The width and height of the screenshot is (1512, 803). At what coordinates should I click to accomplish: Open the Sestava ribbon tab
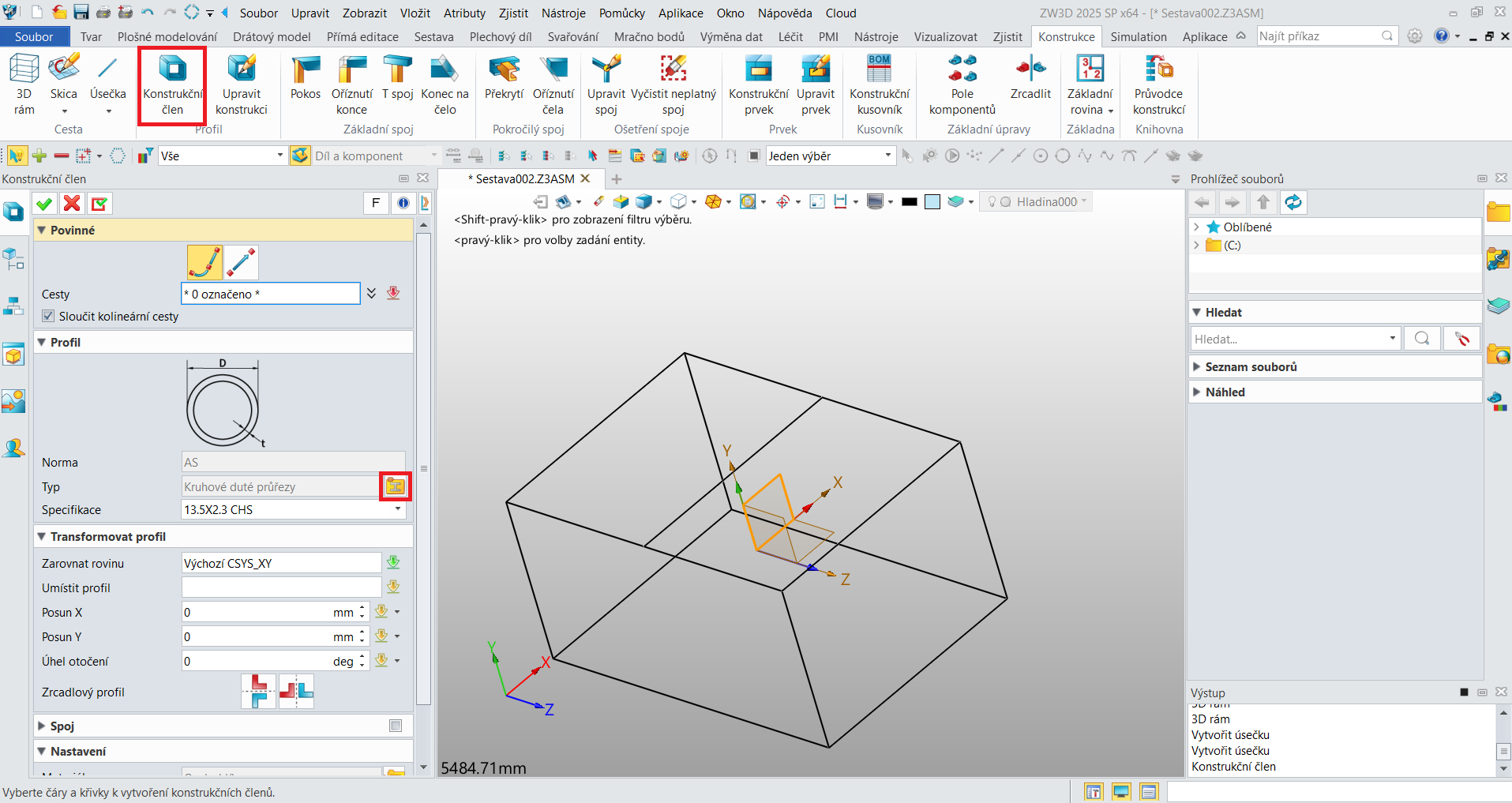coord(433,36)
